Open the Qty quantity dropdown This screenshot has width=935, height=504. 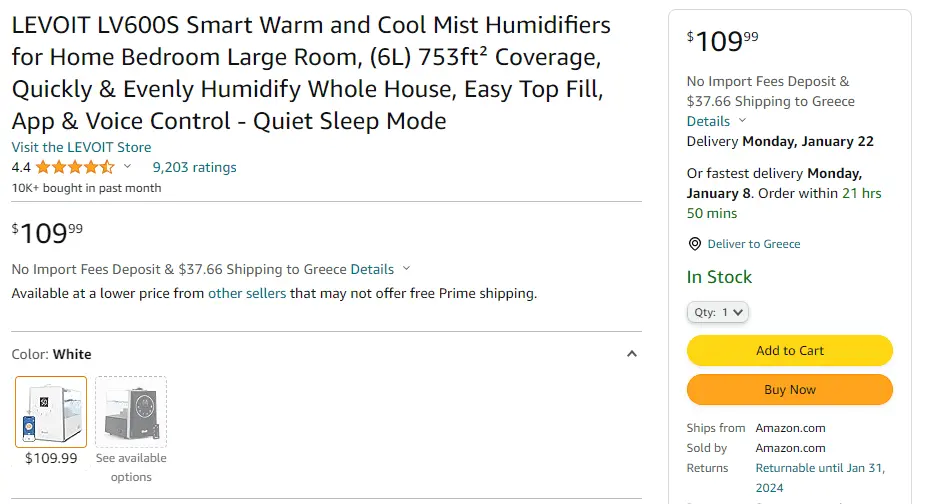point(717,312)
